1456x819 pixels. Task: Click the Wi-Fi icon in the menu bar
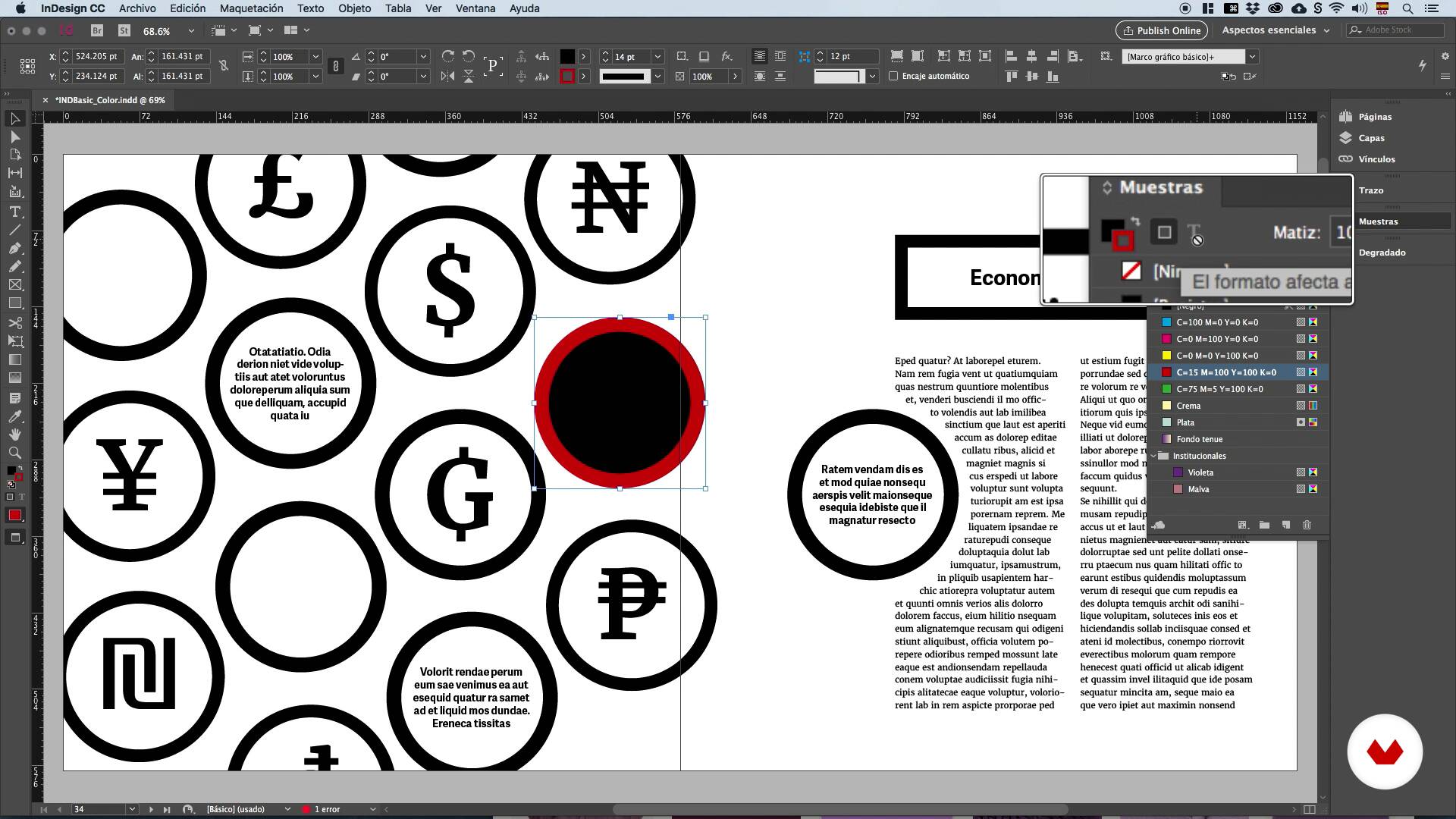tap(1336, 8)
